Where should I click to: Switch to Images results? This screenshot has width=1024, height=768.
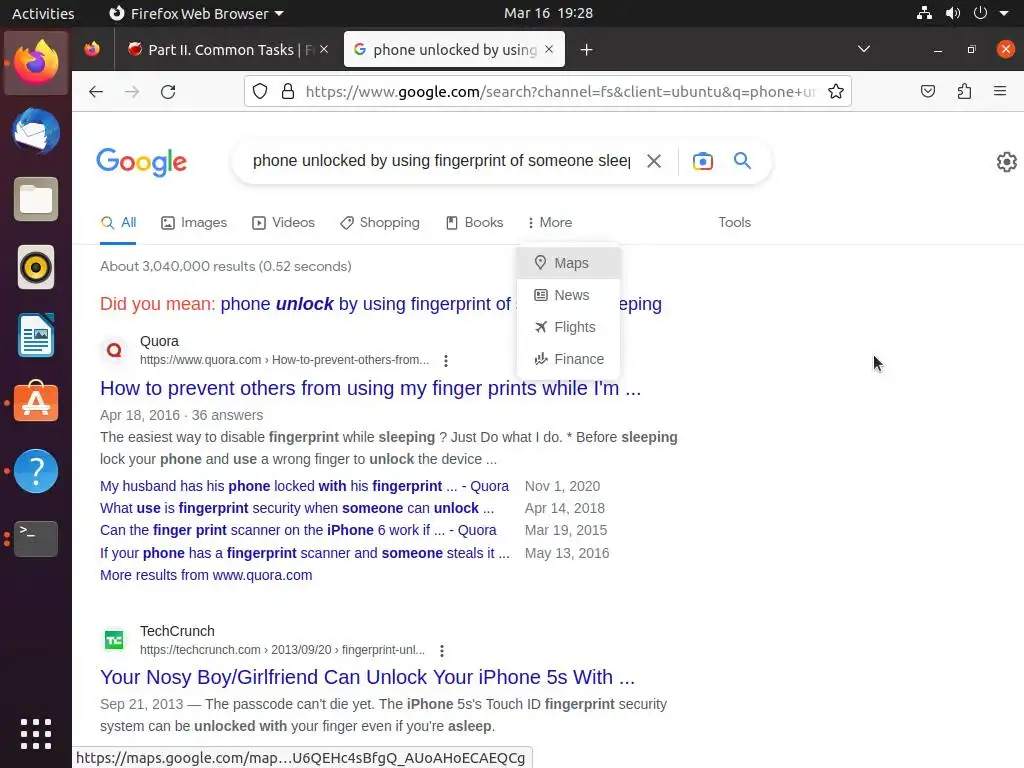(194, 223)
